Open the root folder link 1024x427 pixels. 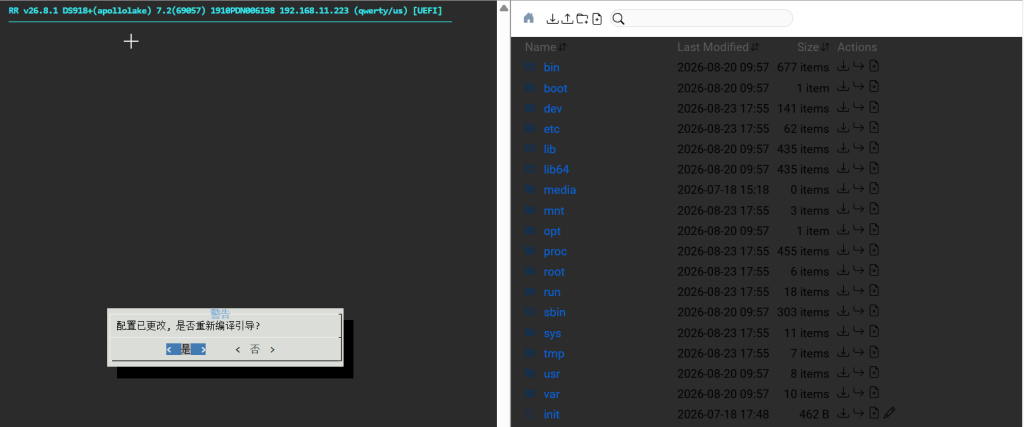tap(554, 272)
